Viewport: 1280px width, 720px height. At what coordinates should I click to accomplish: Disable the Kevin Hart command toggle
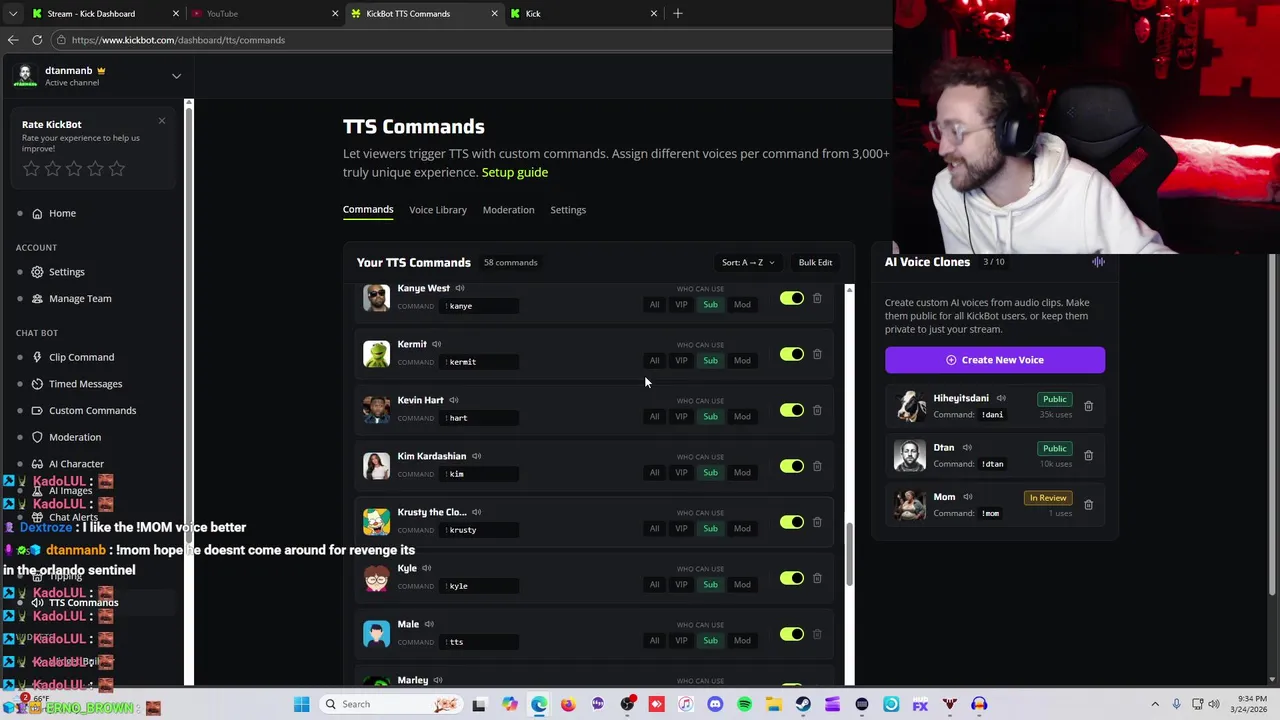[x=792, y=410]
